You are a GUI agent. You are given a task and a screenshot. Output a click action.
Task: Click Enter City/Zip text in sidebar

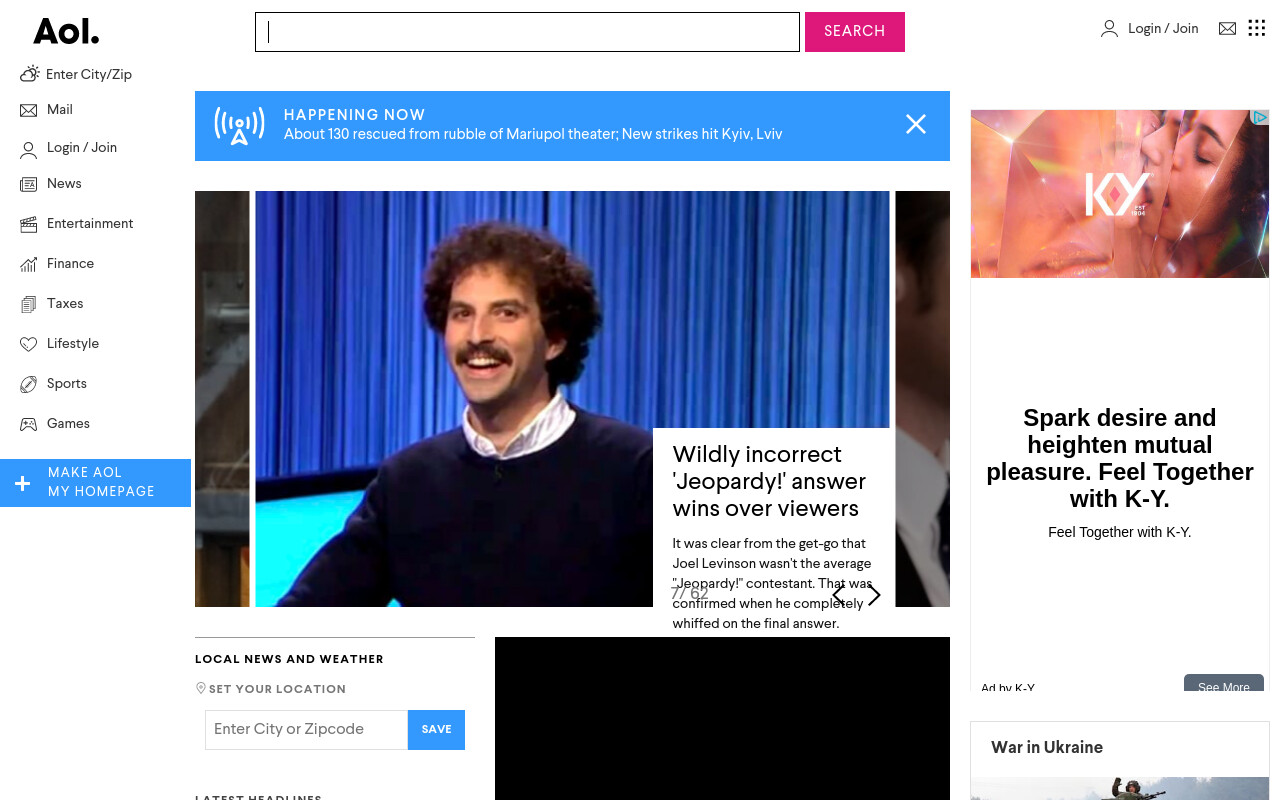pyautogui.click(x=89, y=75)
